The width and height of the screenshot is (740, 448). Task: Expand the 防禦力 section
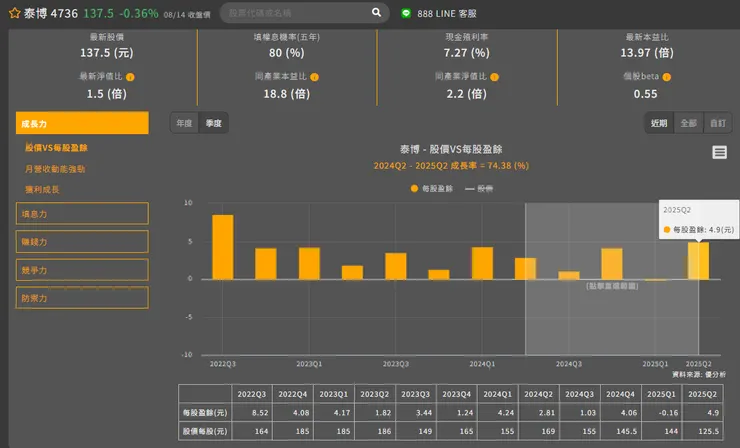tap(82, 298)
